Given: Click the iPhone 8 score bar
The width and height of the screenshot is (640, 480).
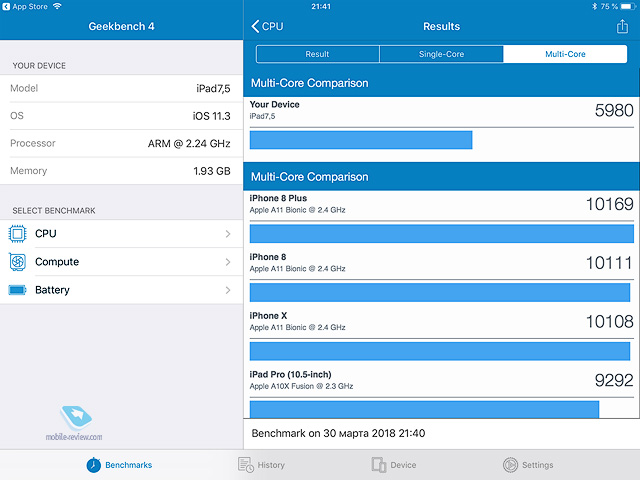Looking at the screenshot, I should click(x=440, y=293).
